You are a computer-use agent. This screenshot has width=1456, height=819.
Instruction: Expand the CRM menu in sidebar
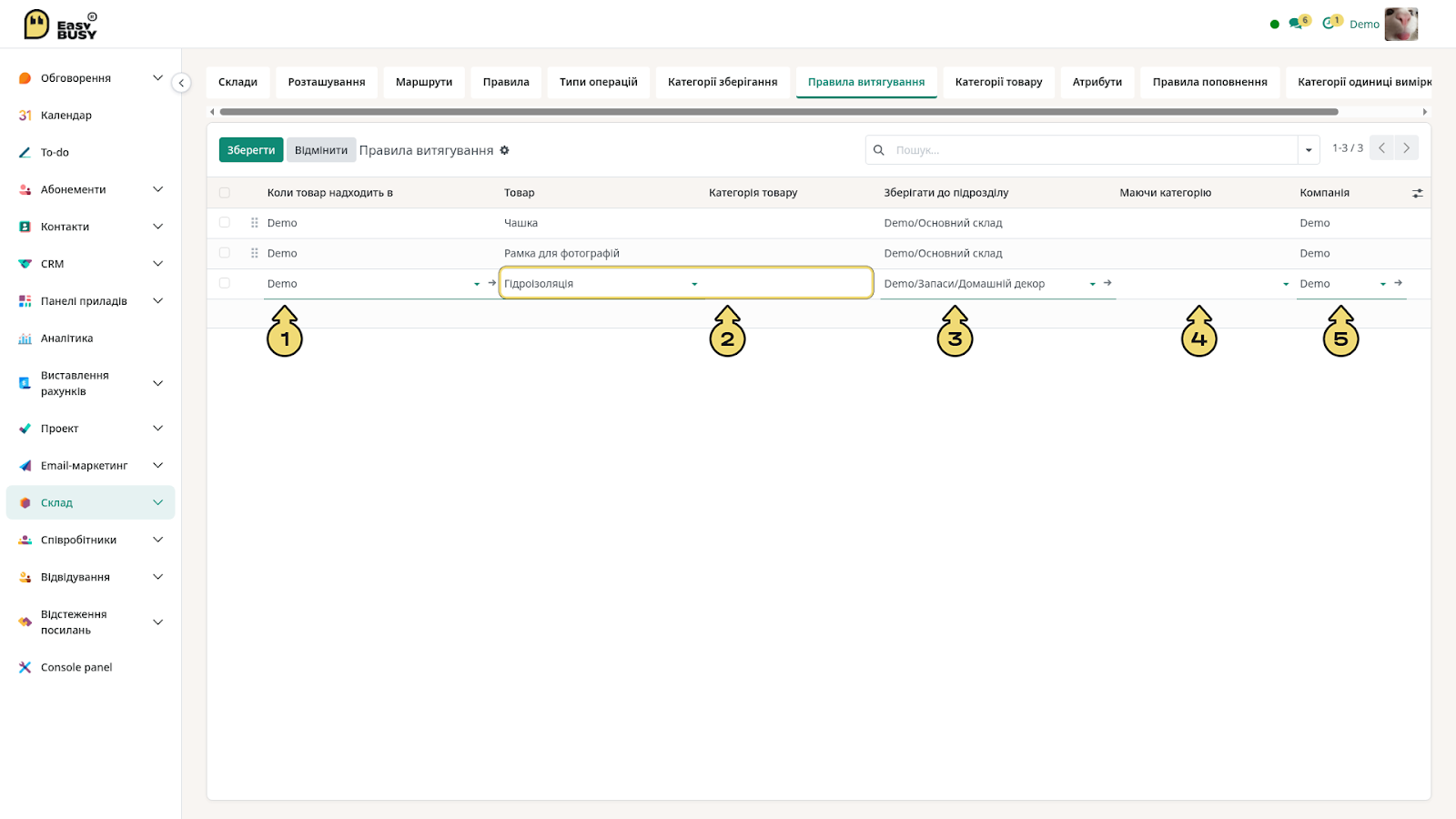[x=157, y=264]
